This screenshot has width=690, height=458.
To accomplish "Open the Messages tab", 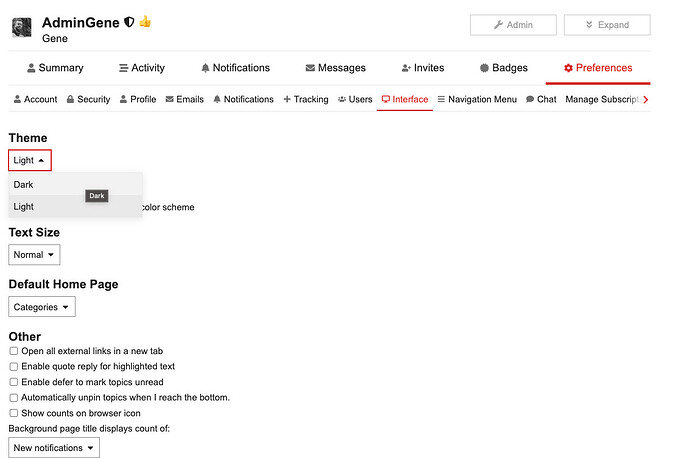I will coord(336,68).
